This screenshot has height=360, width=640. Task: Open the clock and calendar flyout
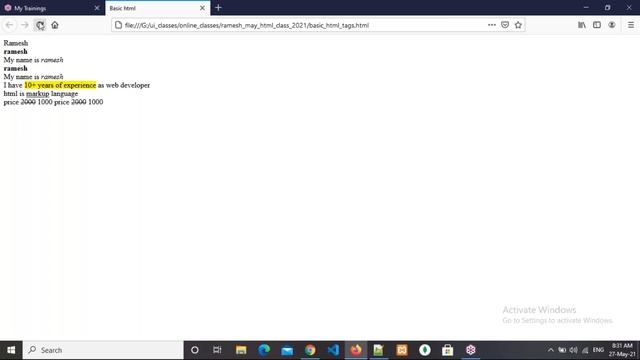[x=622, y=350]
